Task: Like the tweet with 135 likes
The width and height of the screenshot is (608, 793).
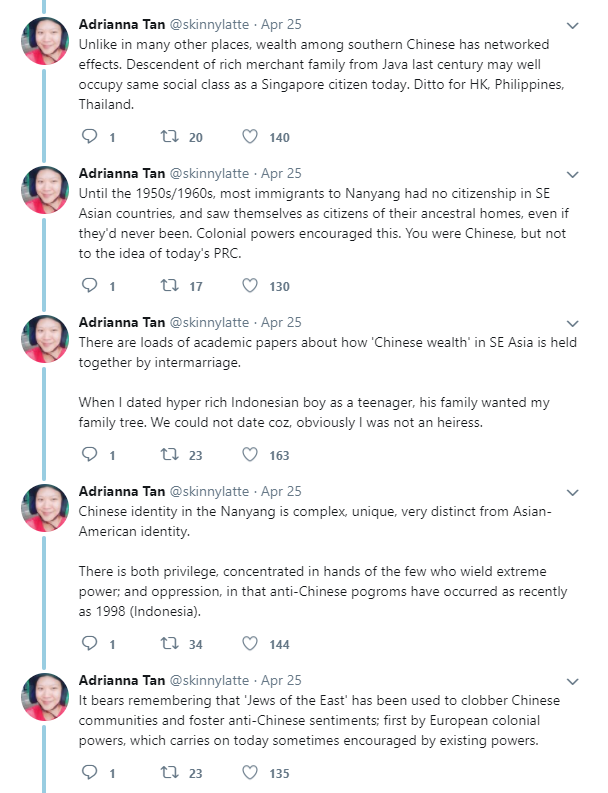Action: tap(250, 773)
